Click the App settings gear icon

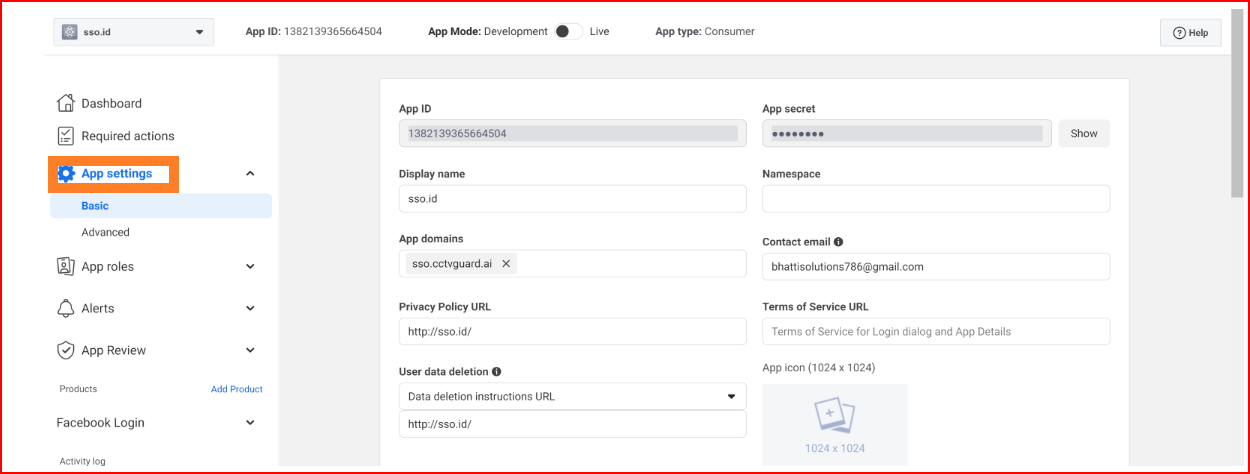pyautogui.click(x=67, y=174)
